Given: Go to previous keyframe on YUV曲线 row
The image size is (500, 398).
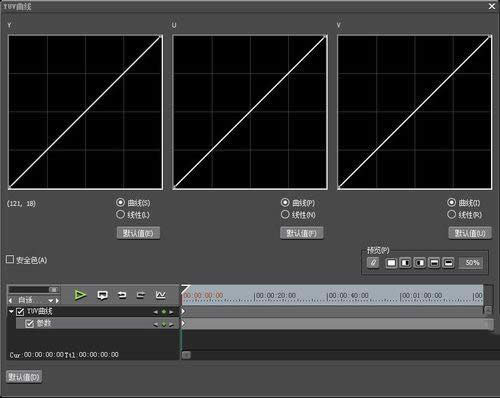Looking at the screenshot, I should tap(156, 312).
